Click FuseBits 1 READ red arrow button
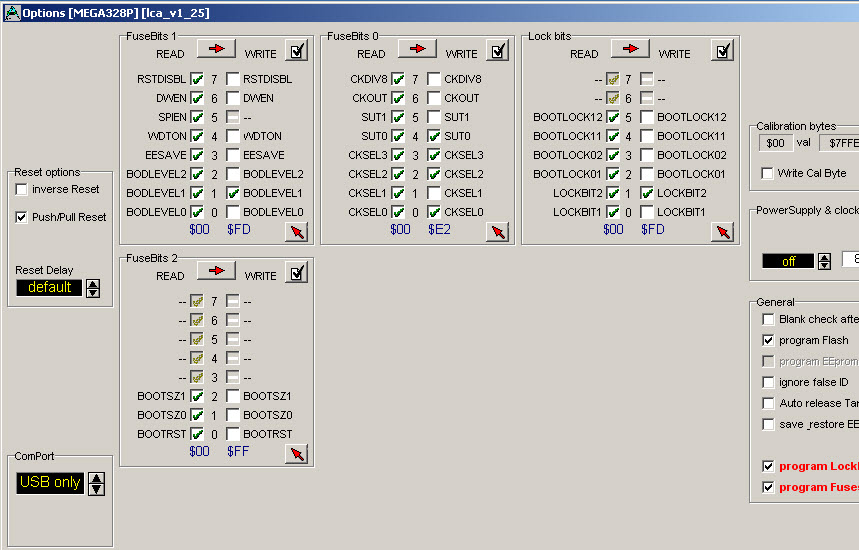Image resolution: width=859 pixels, height=550 pixels. [x=216, y=49]
